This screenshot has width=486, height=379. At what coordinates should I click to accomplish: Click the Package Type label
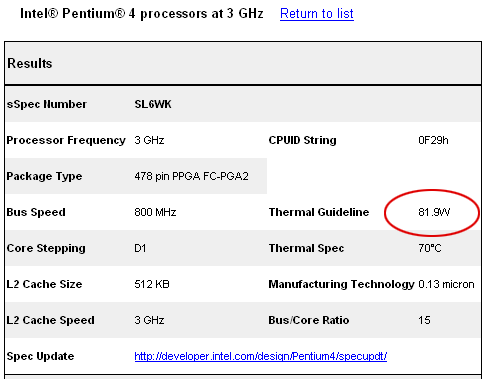[44, 176]
